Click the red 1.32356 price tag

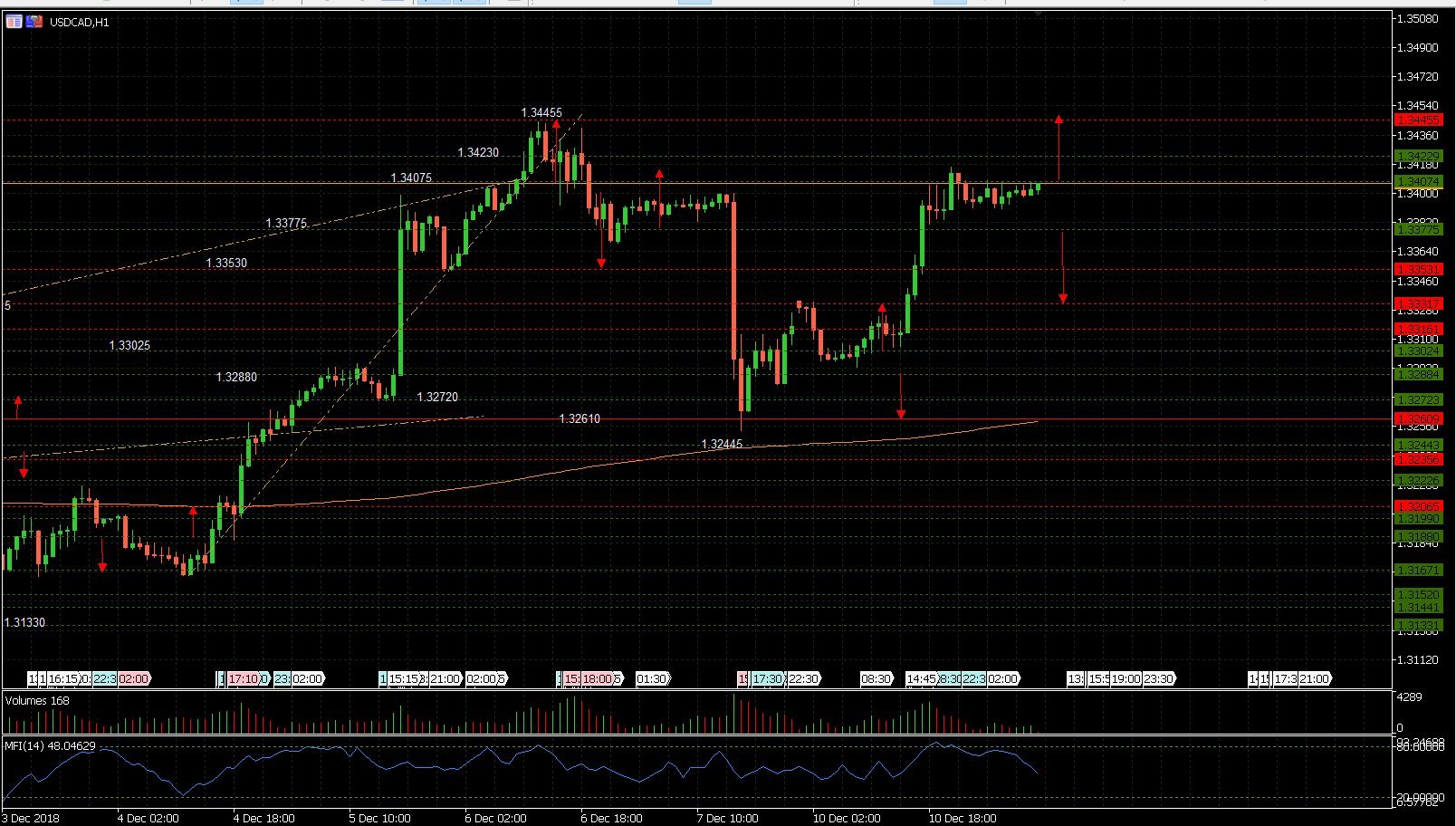coord(1419,459)
